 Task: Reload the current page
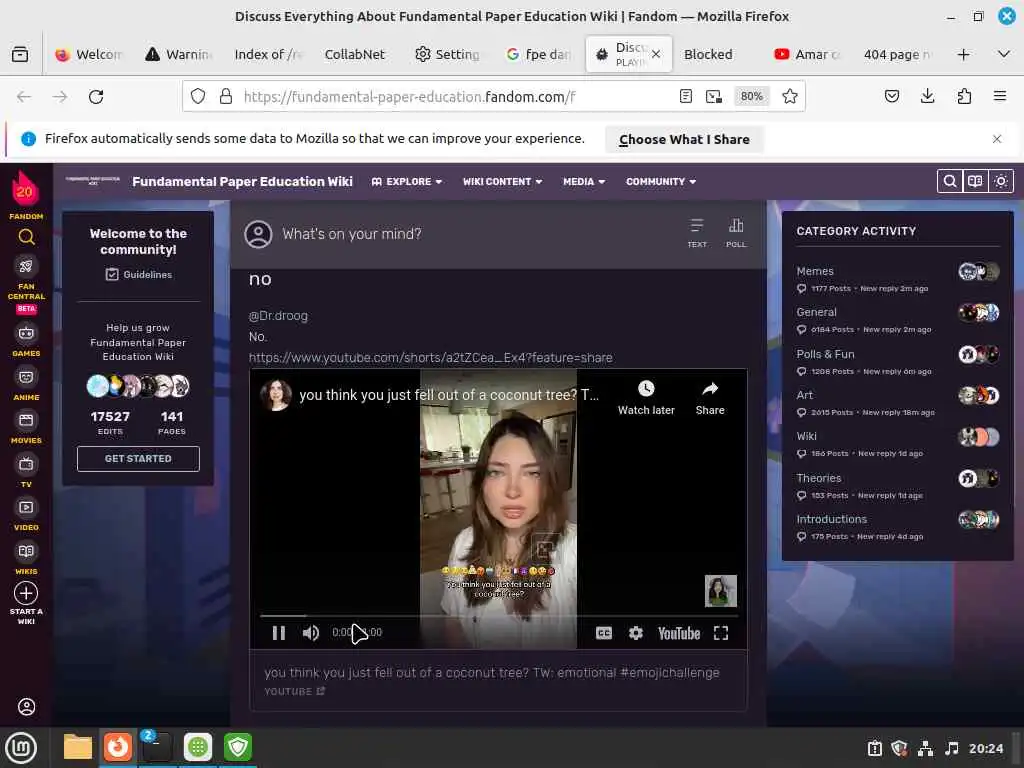pyautogui.click(x=96, y=97)
